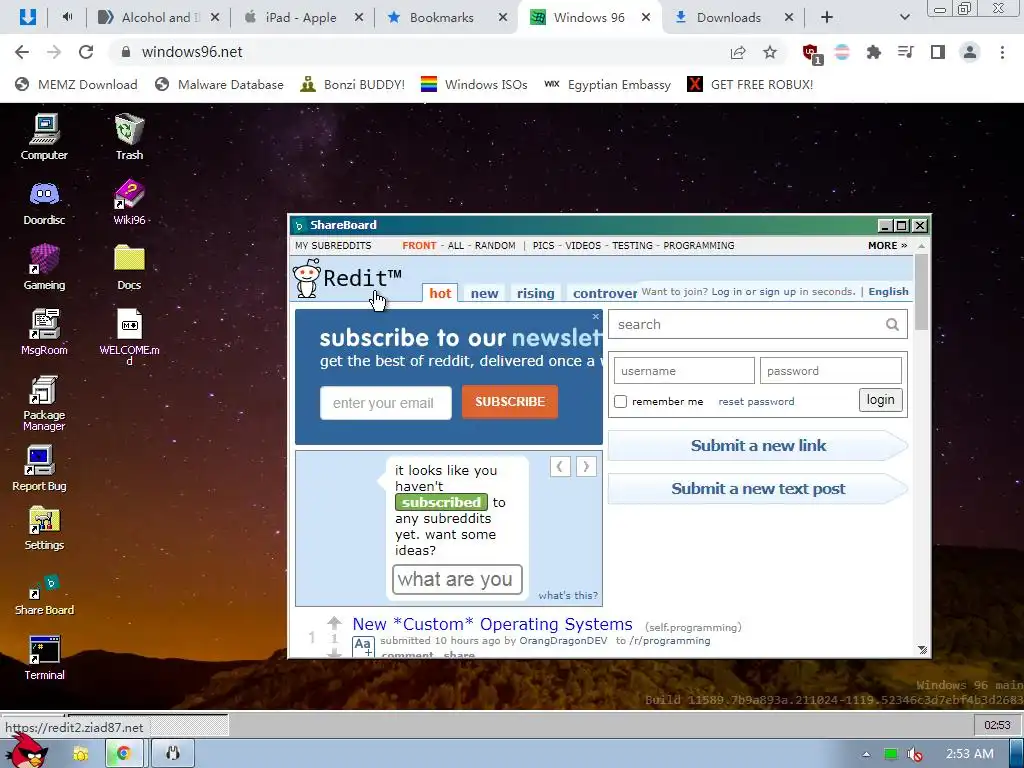Open PROGRAMMING in the subreddit bar

[x=699, y=246]
